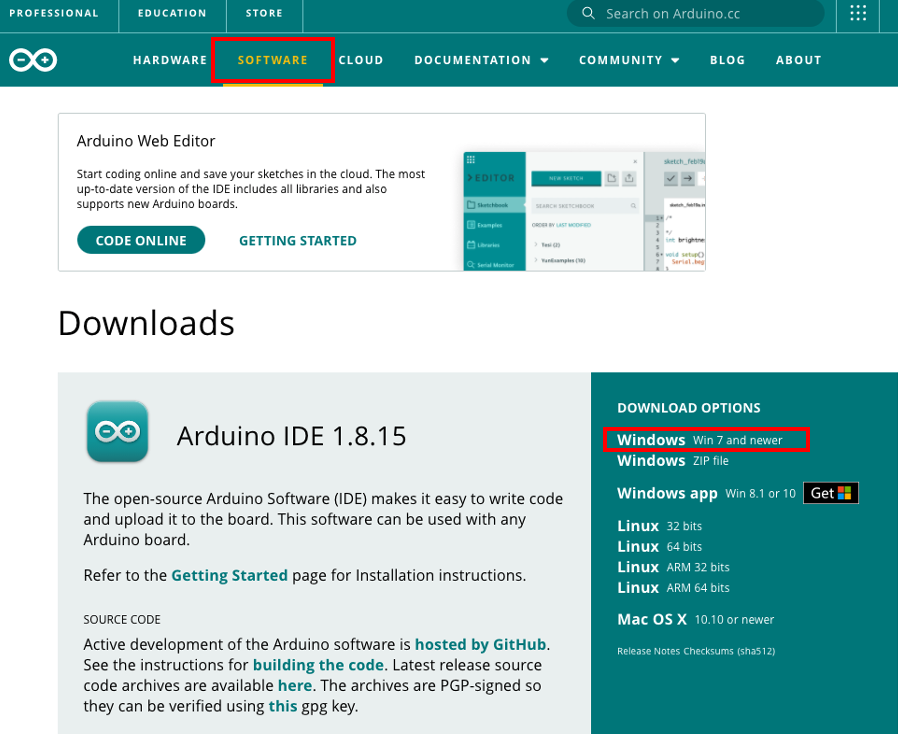The image size is (898, 734).
Task: Click the Code Online button
Action: 141,240
